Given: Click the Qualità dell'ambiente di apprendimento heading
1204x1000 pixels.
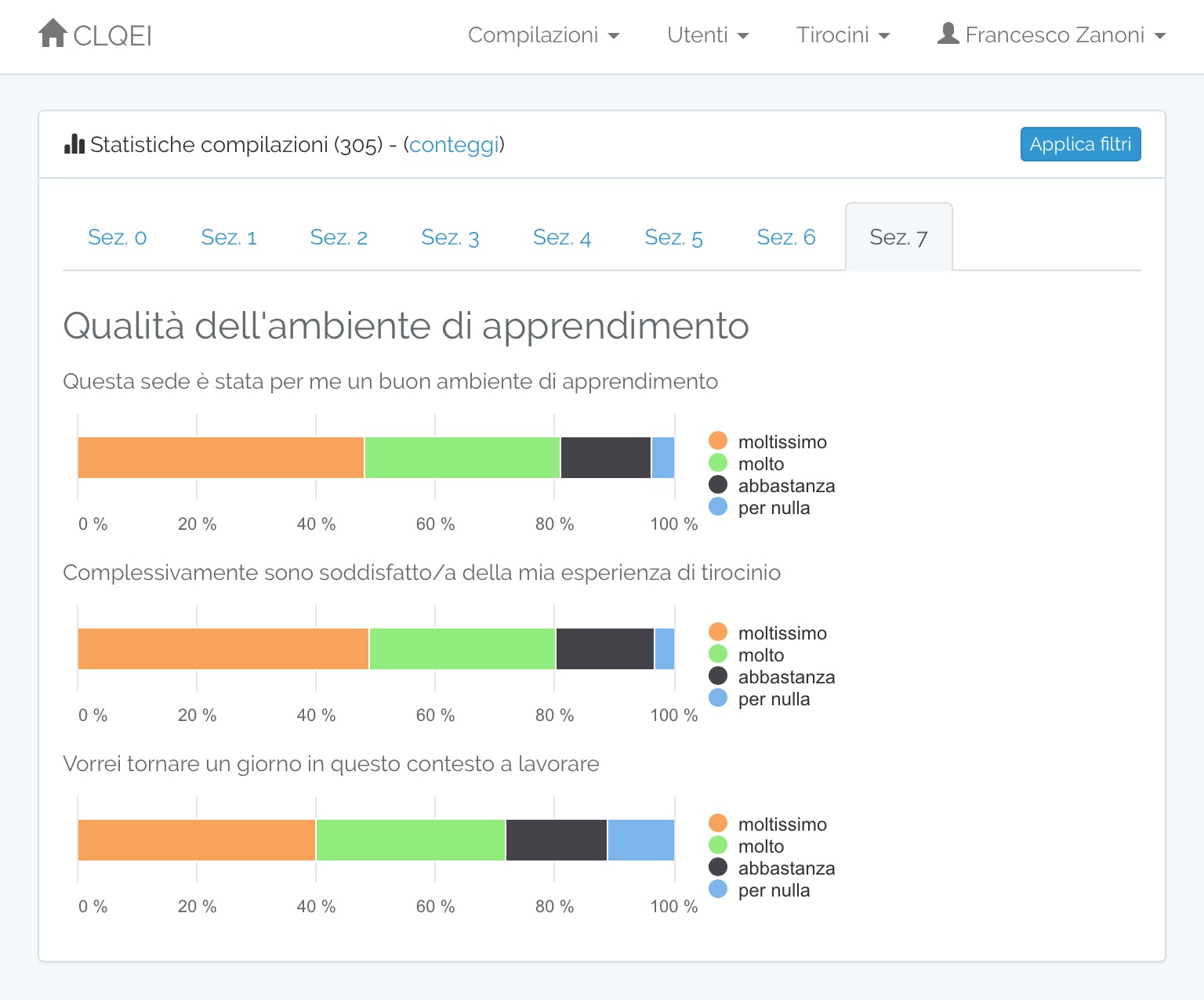Looking at the screenshot, I should [x=406, y=326].
